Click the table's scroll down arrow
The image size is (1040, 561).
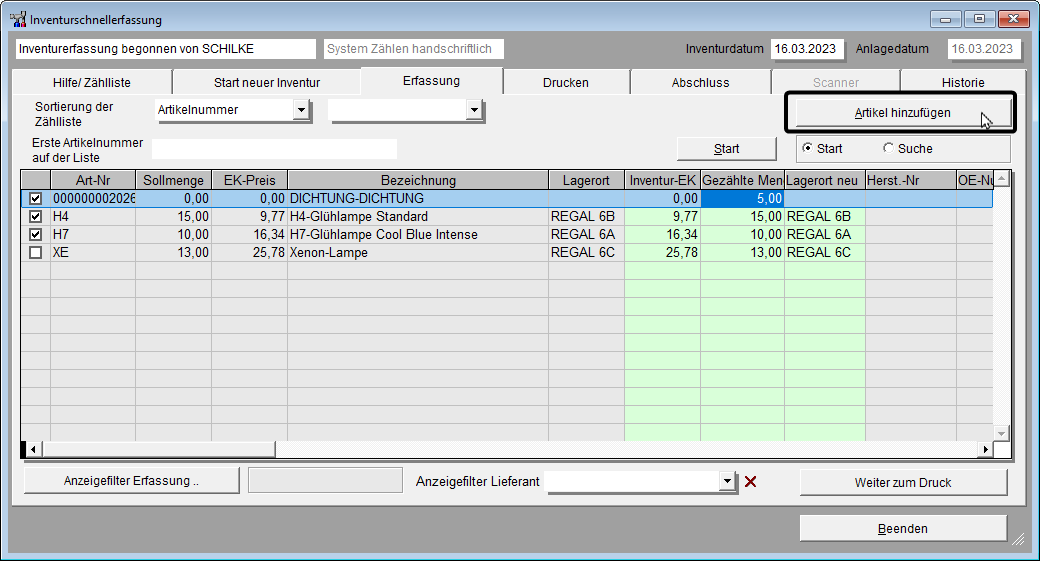pyautogui.click(x=1002, y=433)
